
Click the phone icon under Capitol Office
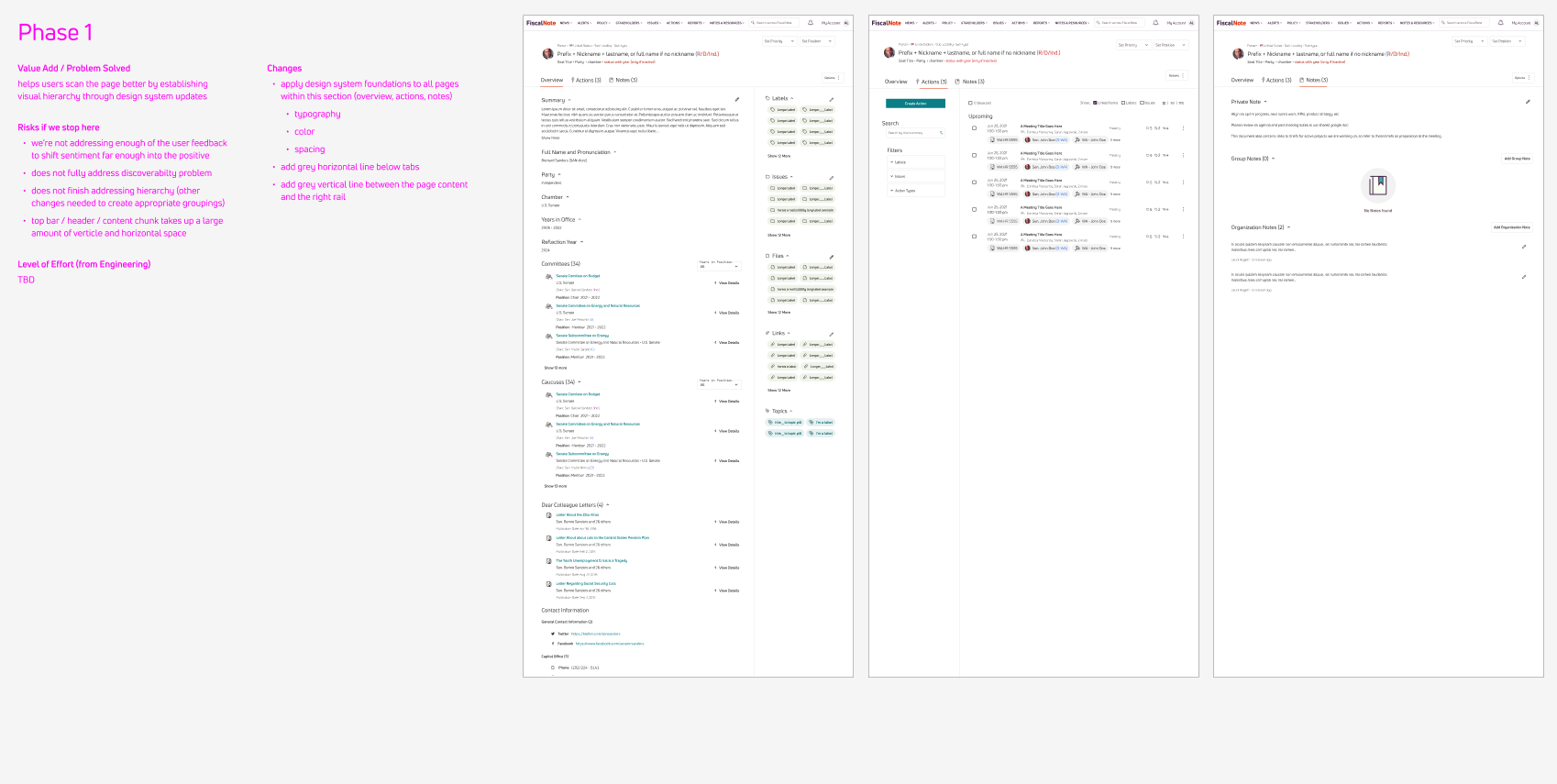[553, 668]
